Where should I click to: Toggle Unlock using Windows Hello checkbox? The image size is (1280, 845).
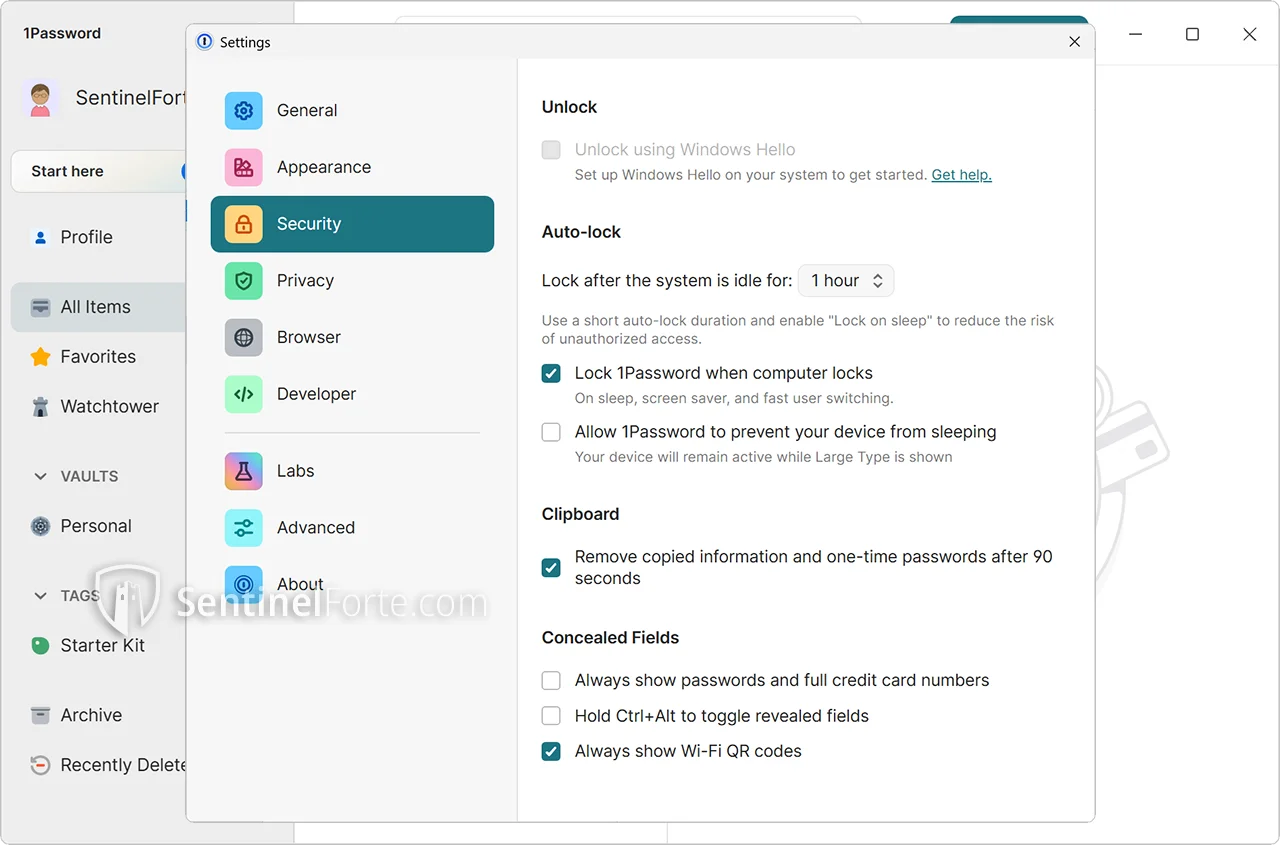pos(551,150)
